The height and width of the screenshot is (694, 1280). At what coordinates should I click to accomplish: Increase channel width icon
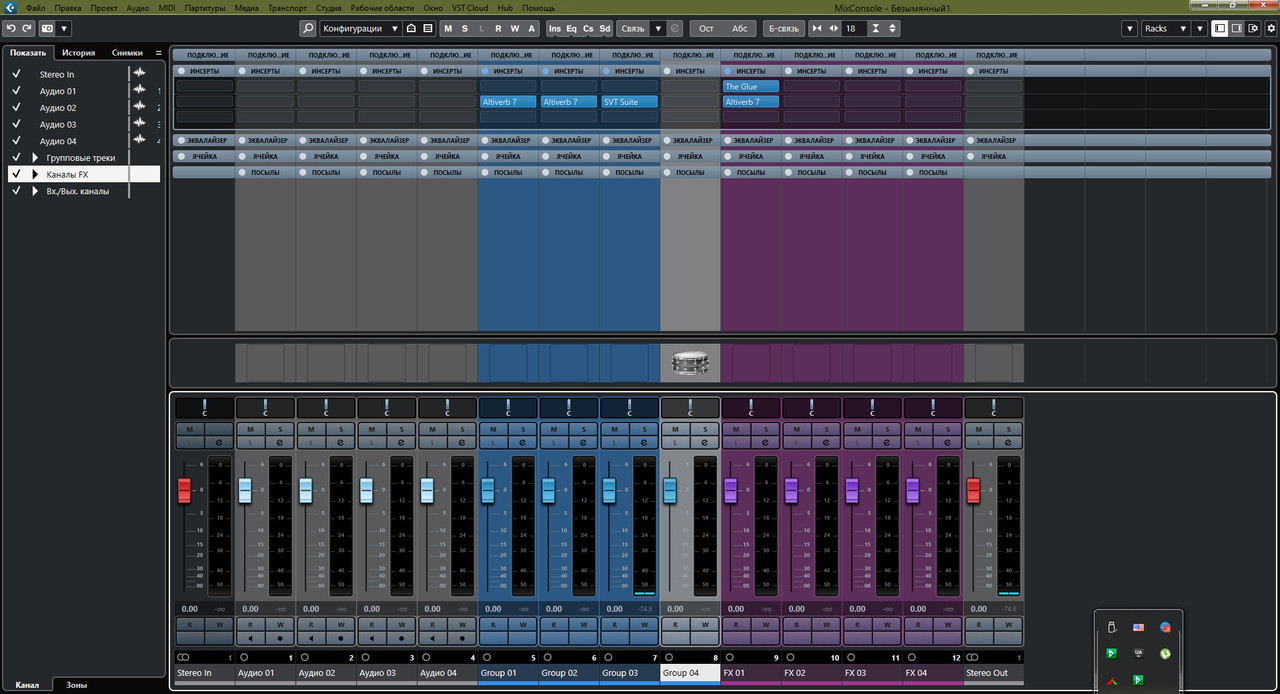[x=834, y=28]
